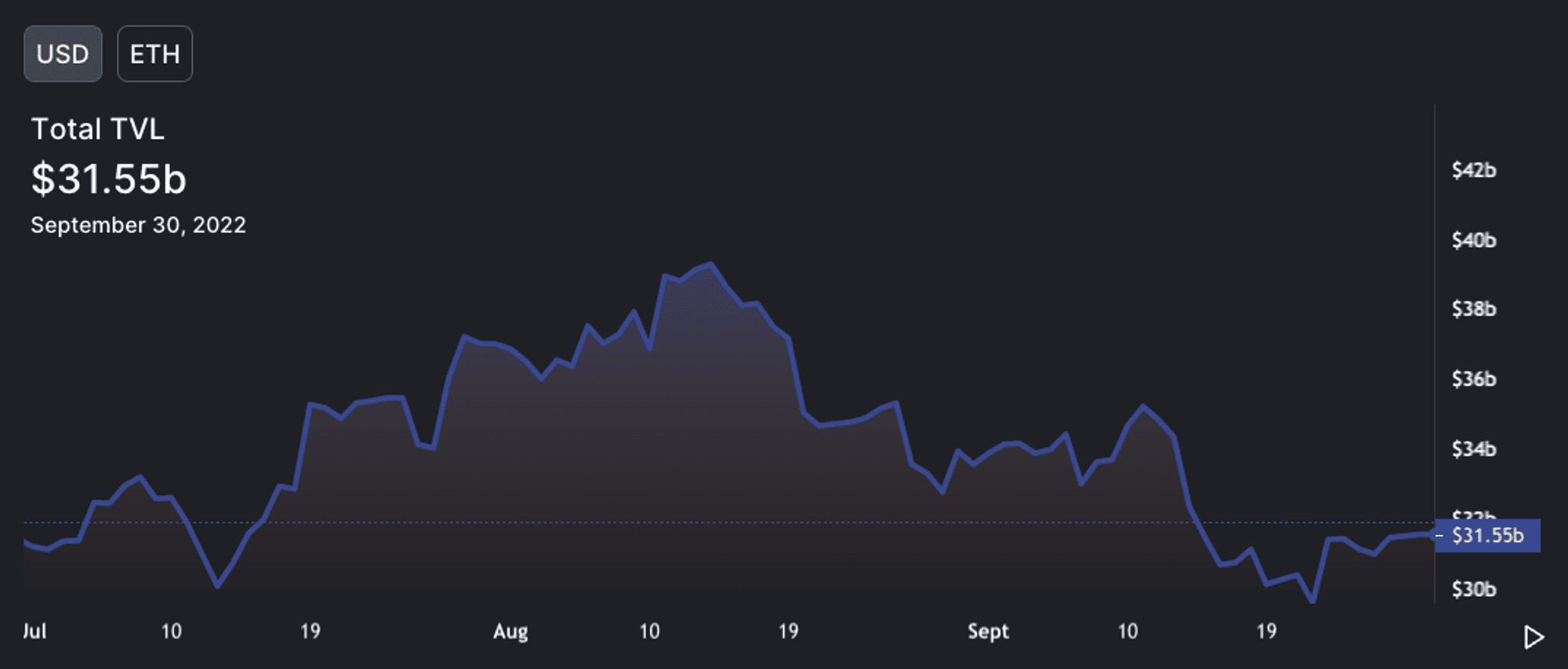The width and height of the screenshot is (1568, 669).
Task: Click the Jul label on time axis
Action: click(x=34, y=631)
